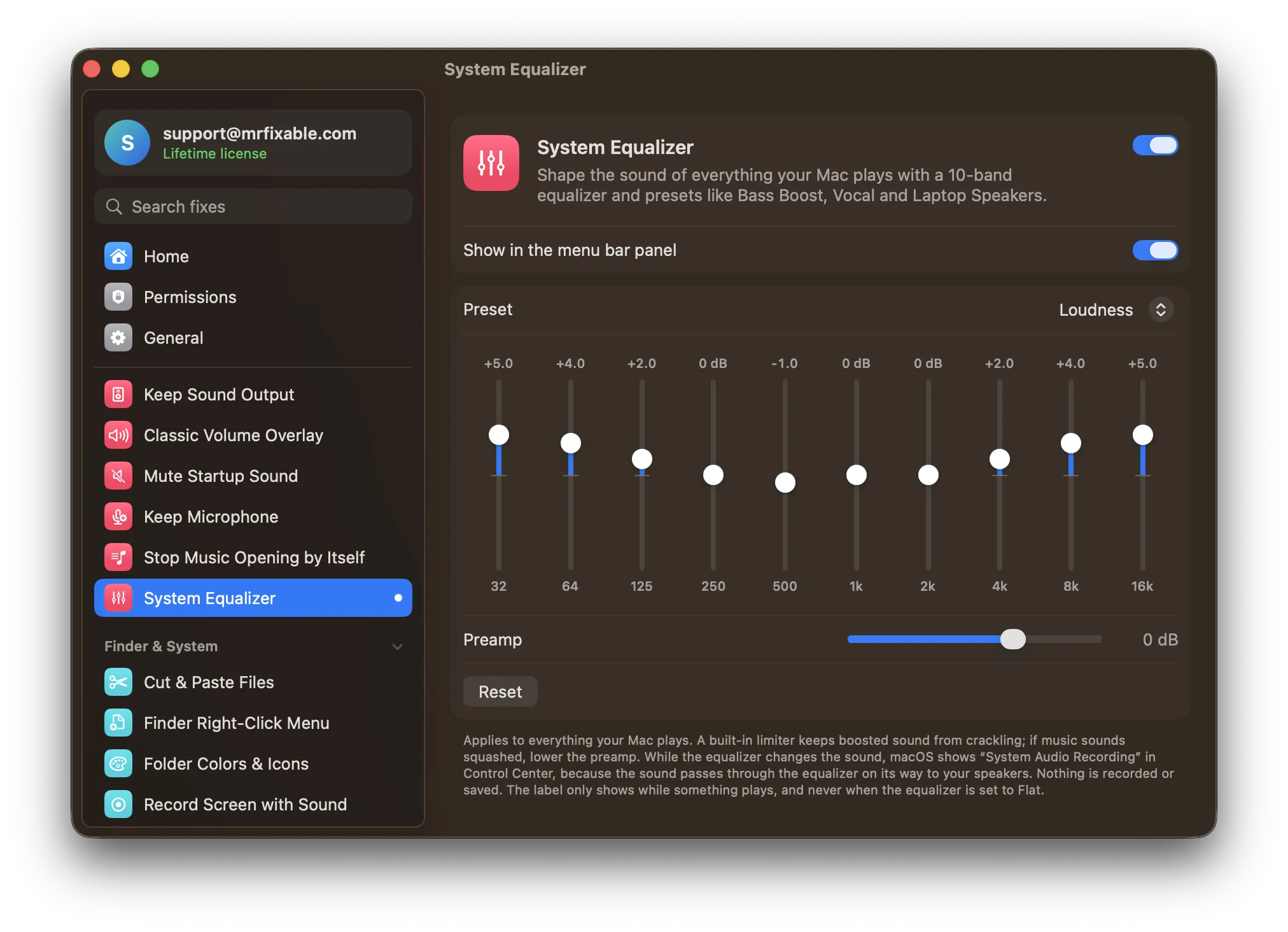Click the 125 band slider knob
1288x932 pixels.
[642, 459]
